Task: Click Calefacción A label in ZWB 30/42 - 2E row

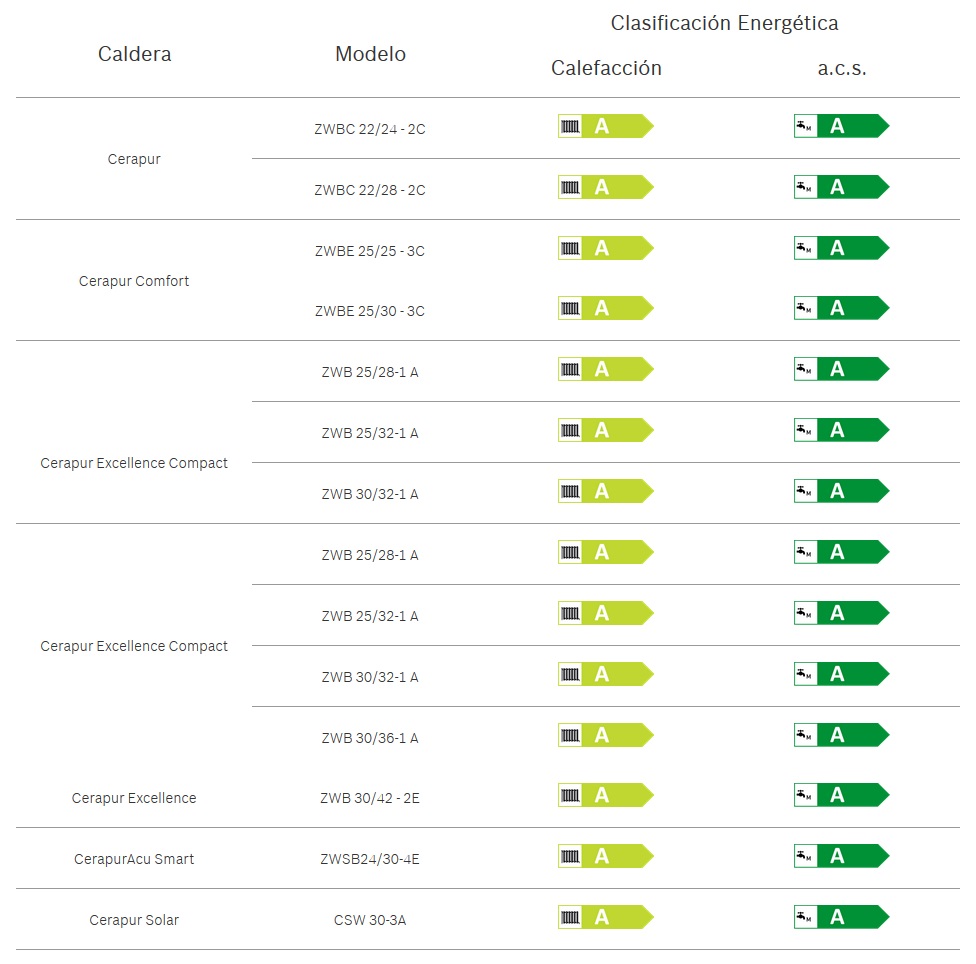Action: (606, 795)
